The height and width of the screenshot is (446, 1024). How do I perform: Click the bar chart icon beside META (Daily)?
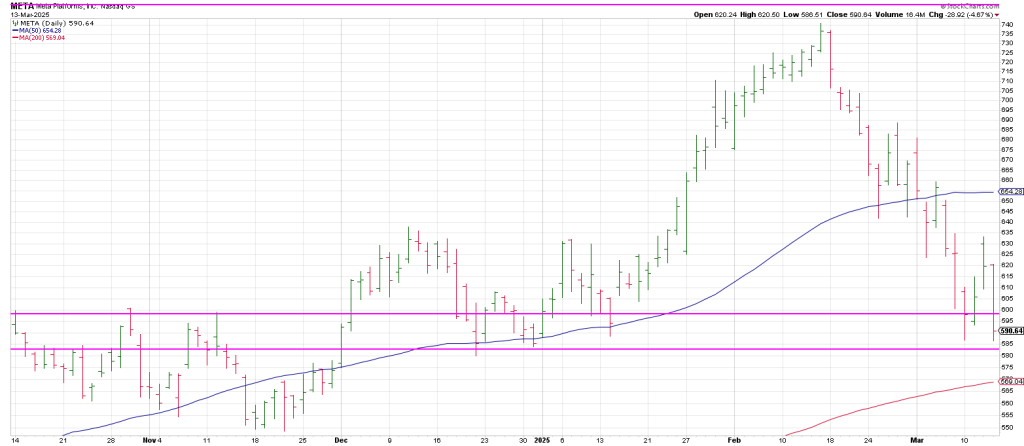14,22
